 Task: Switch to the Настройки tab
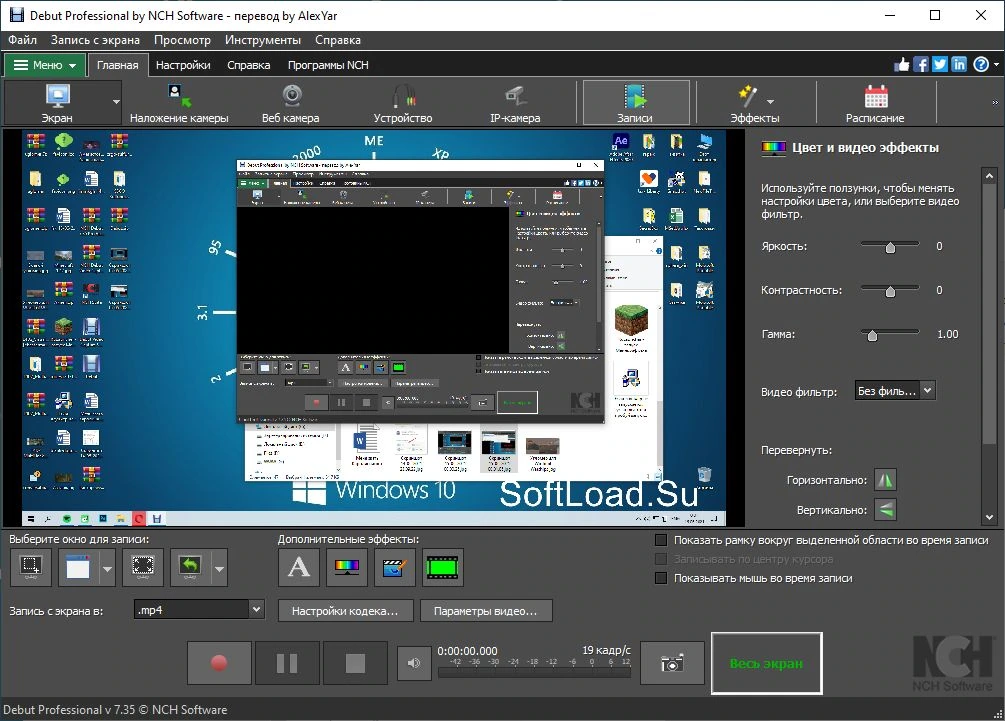pos(183,65)
